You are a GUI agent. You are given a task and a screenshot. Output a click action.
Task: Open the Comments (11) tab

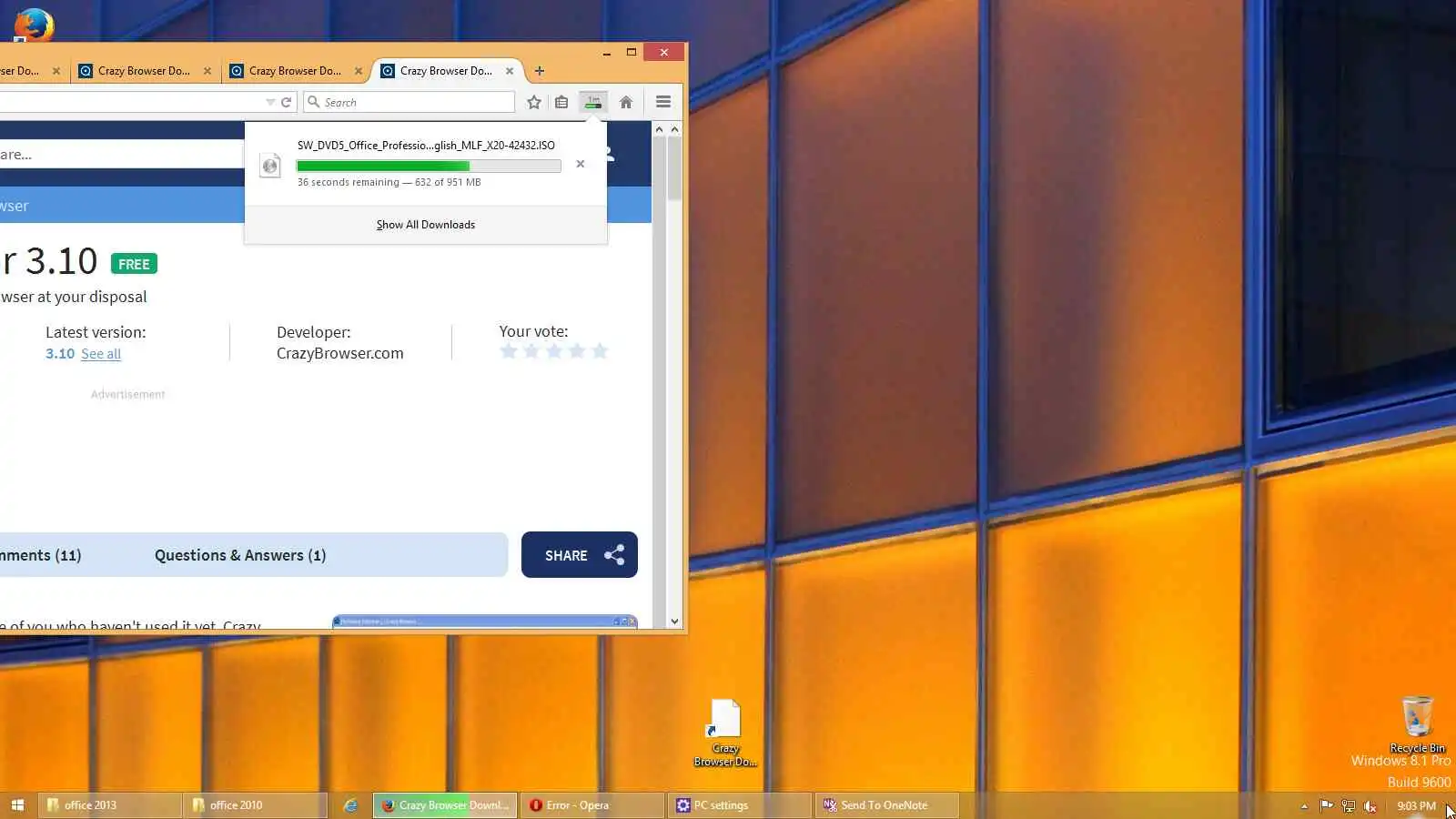[x=40, y=555]
